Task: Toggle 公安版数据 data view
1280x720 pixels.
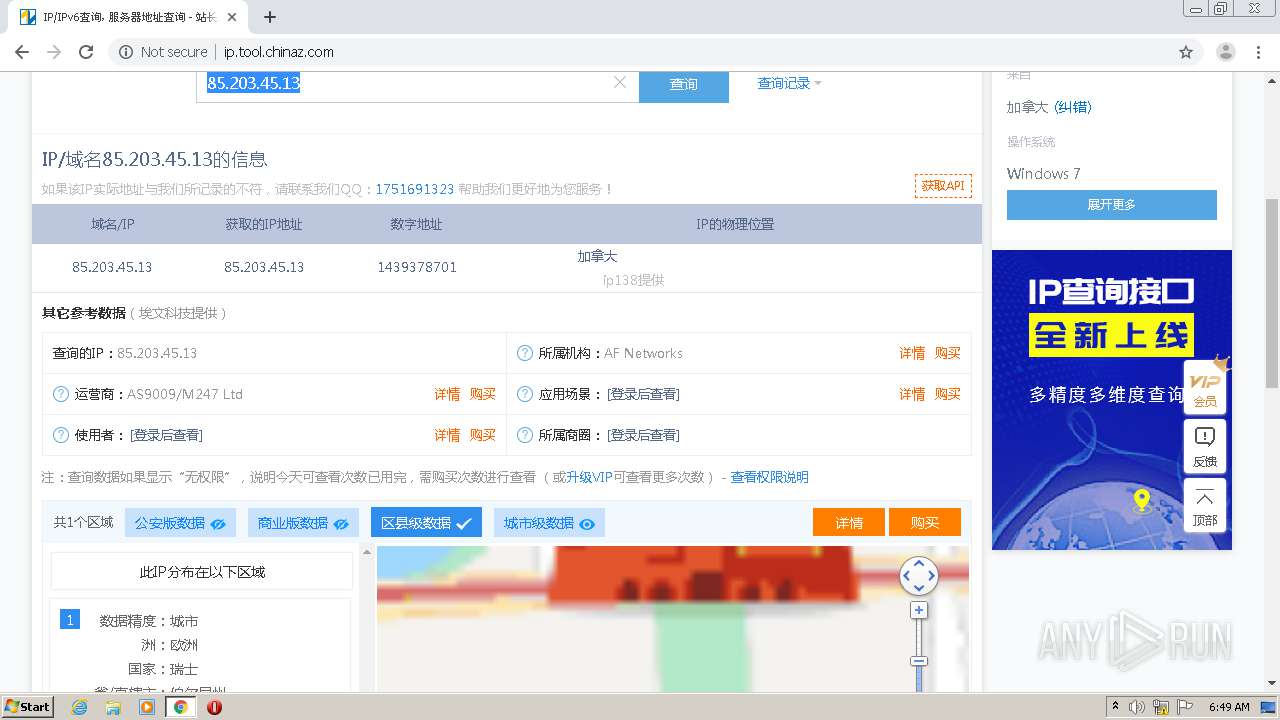Action: click(x=180, y=523)
